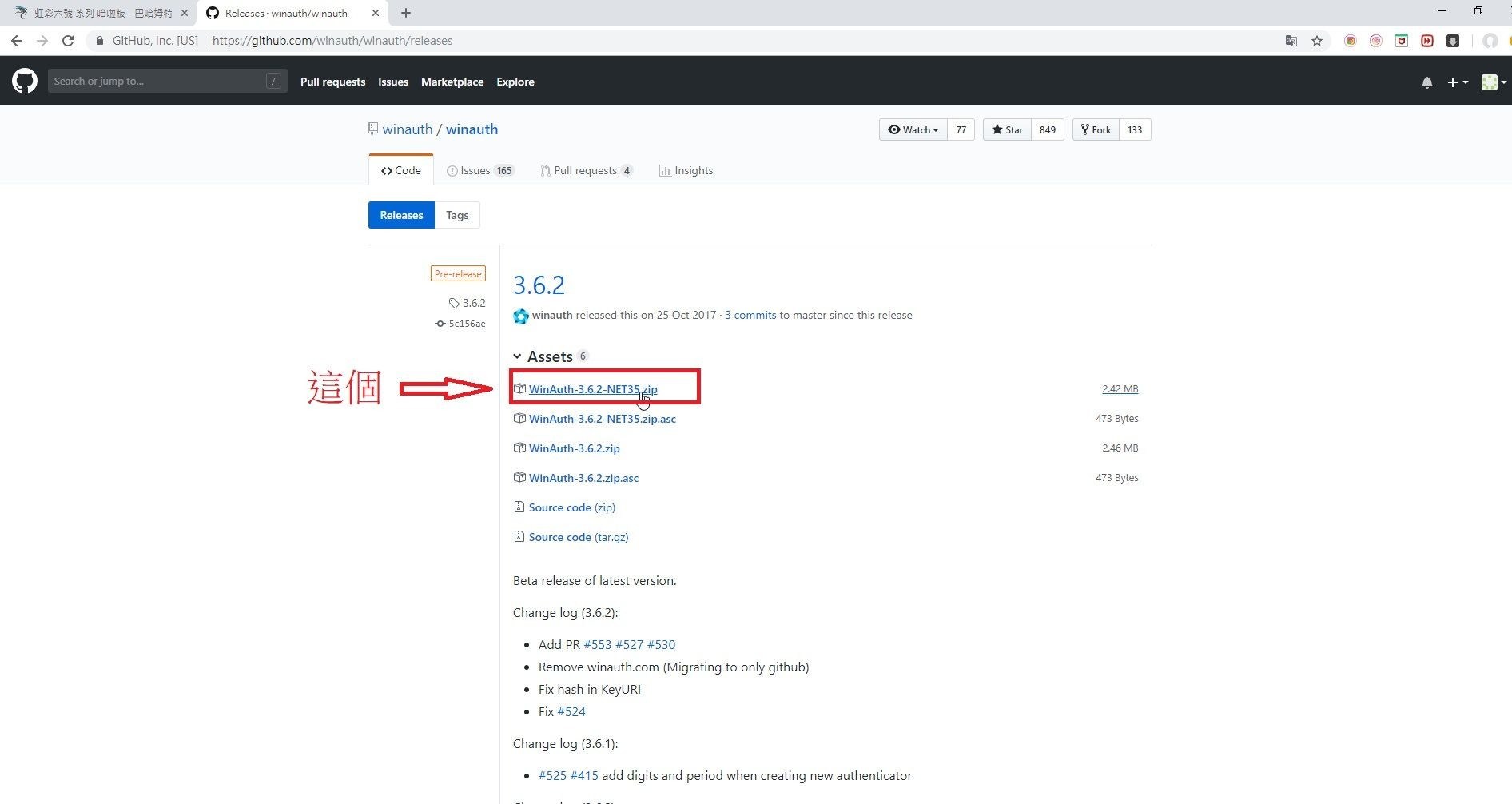The height and width of the screenshot is (804, 1512).
Task: Click the dark shield extension icon
Action: pyautogui.click(x=1453, y=41)
